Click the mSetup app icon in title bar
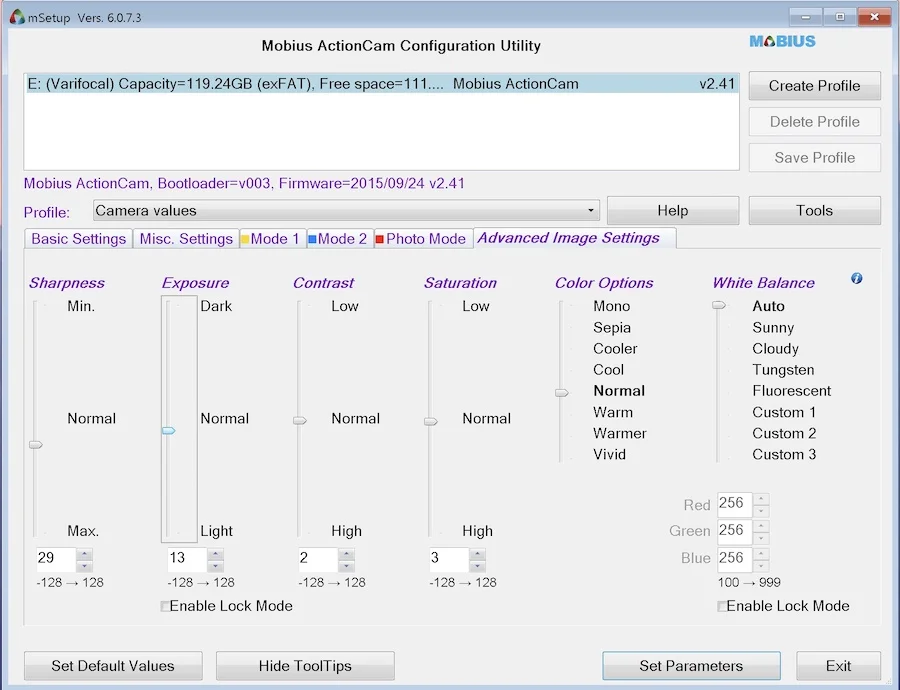This screenshot has width=900, height=690. 17,17
